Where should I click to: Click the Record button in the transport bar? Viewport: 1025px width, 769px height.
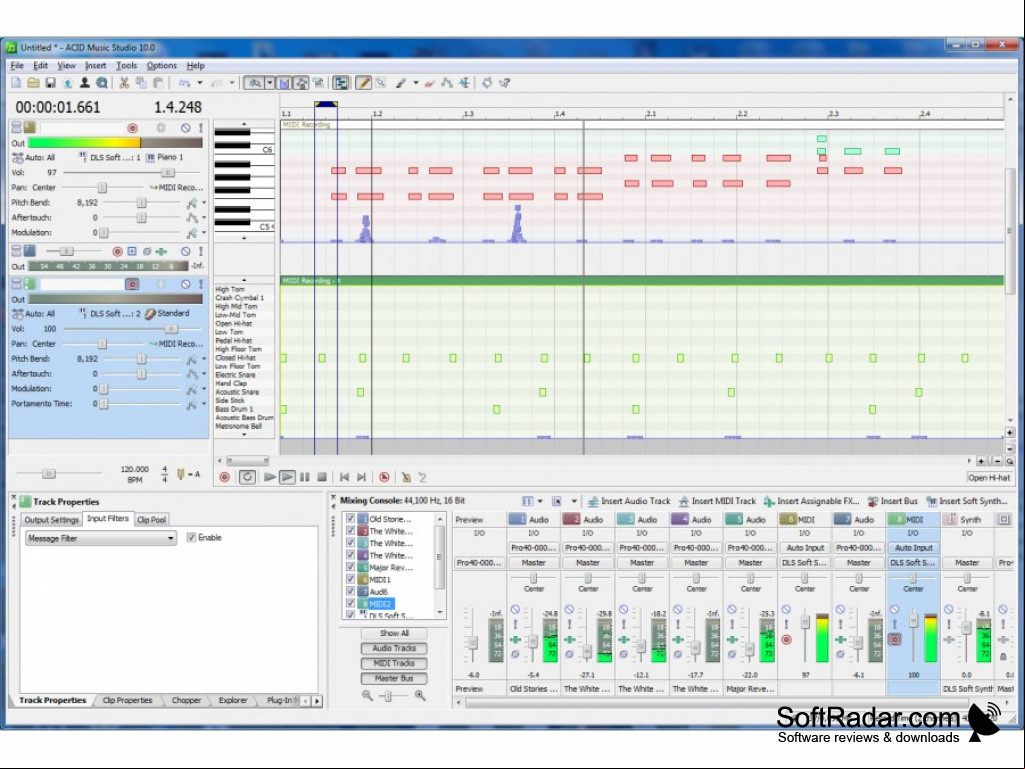224,477
